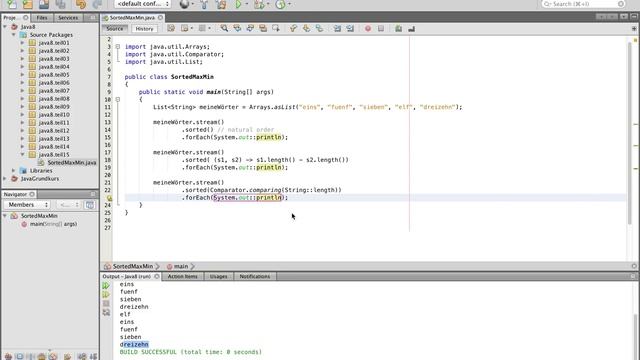Expand the JavaGrundkurs project

[x=5, y=178]
